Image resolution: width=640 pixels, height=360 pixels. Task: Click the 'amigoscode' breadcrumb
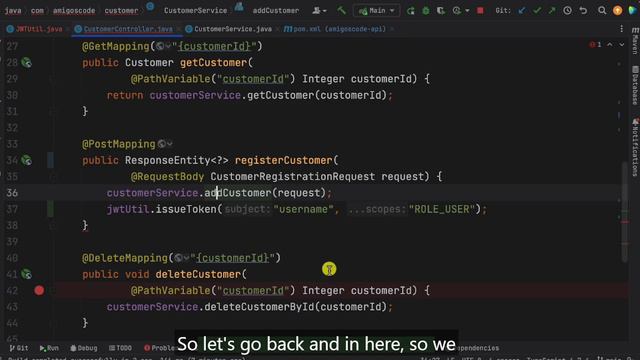74,11
